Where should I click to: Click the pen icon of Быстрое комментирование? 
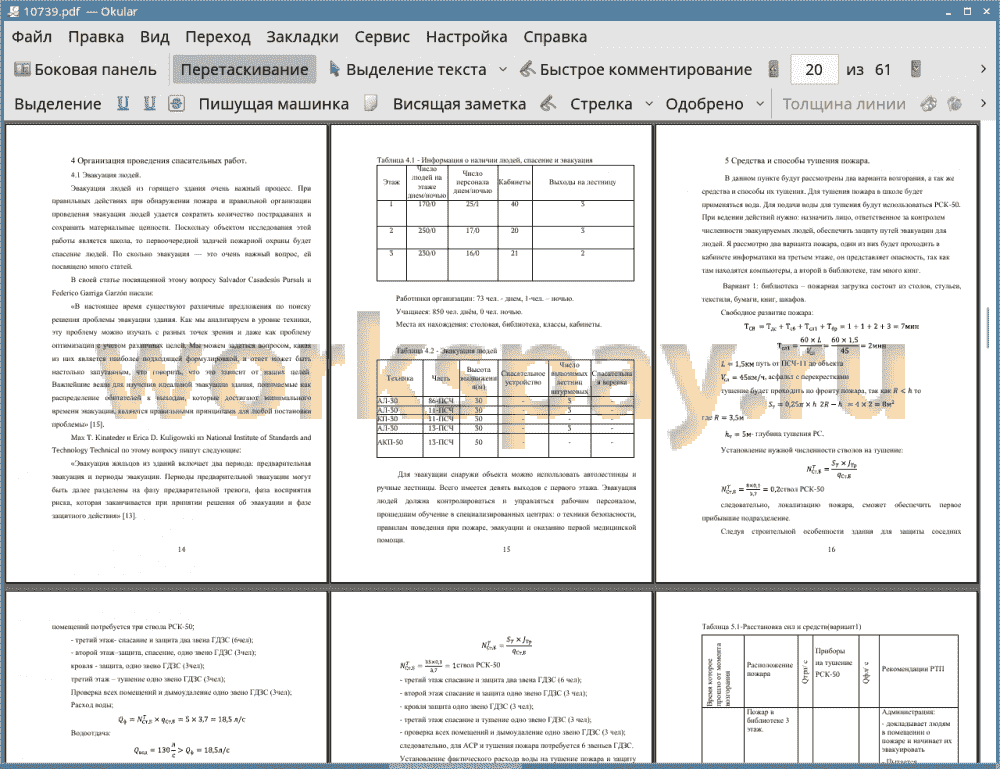click(527, 70)
